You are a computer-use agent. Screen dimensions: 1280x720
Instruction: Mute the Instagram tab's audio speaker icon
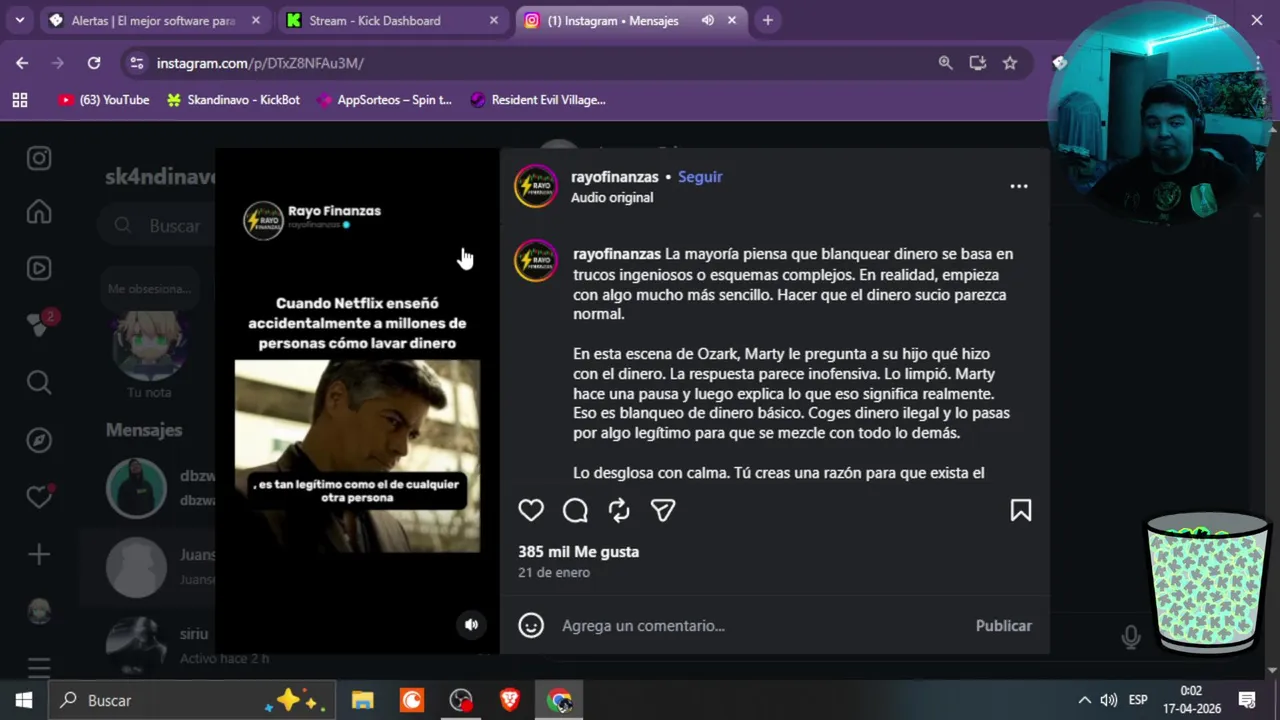[708, 20]
